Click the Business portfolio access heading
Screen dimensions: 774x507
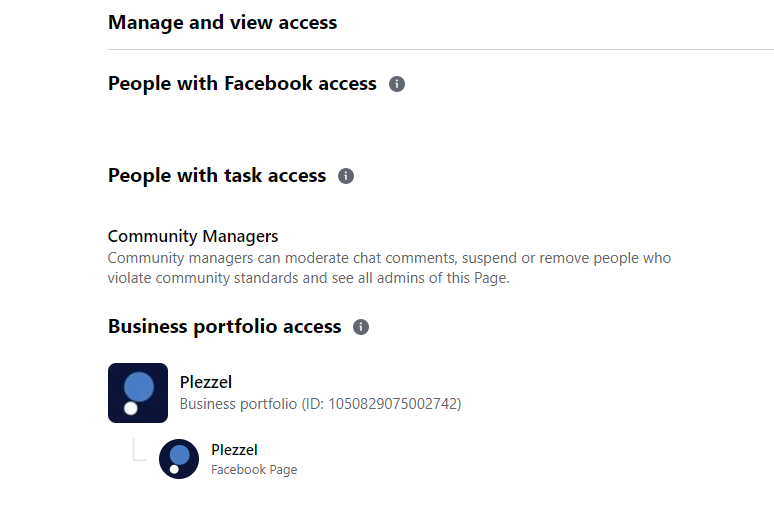coord(225,326)
